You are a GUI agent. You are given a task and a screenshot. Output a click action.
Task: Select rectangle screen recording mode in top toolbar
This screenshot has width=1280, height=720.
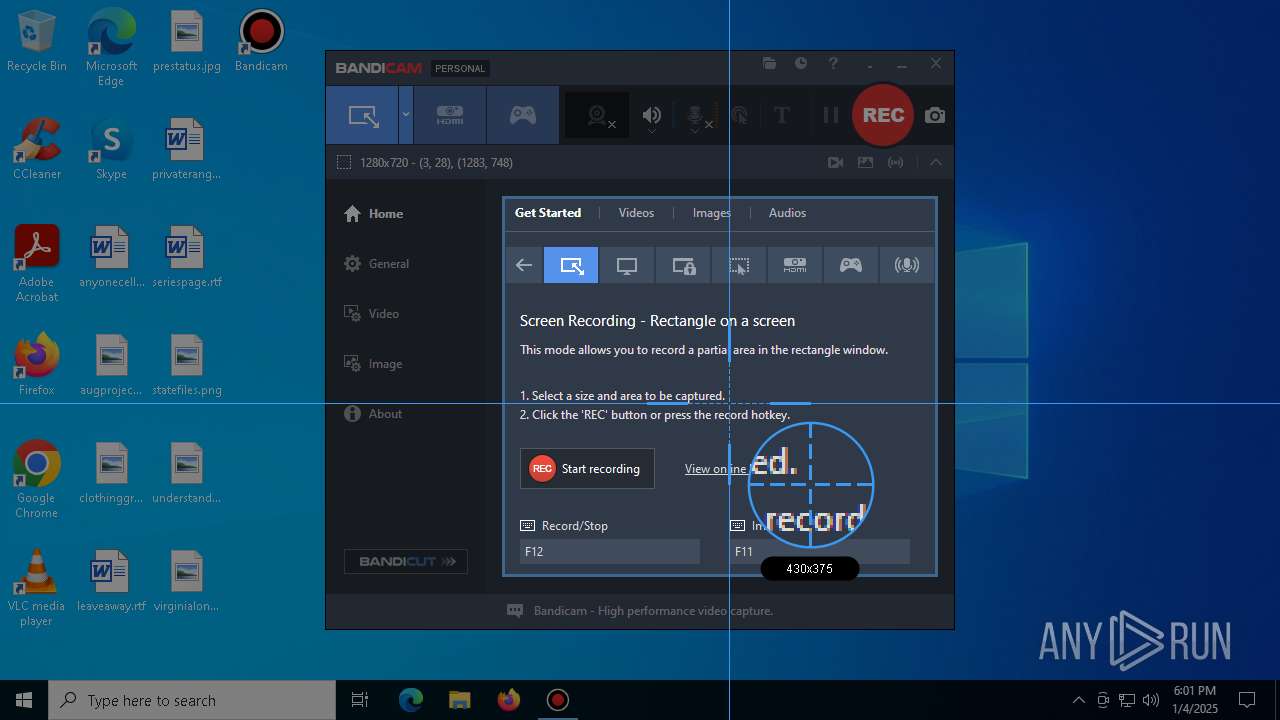click(362, 115)
